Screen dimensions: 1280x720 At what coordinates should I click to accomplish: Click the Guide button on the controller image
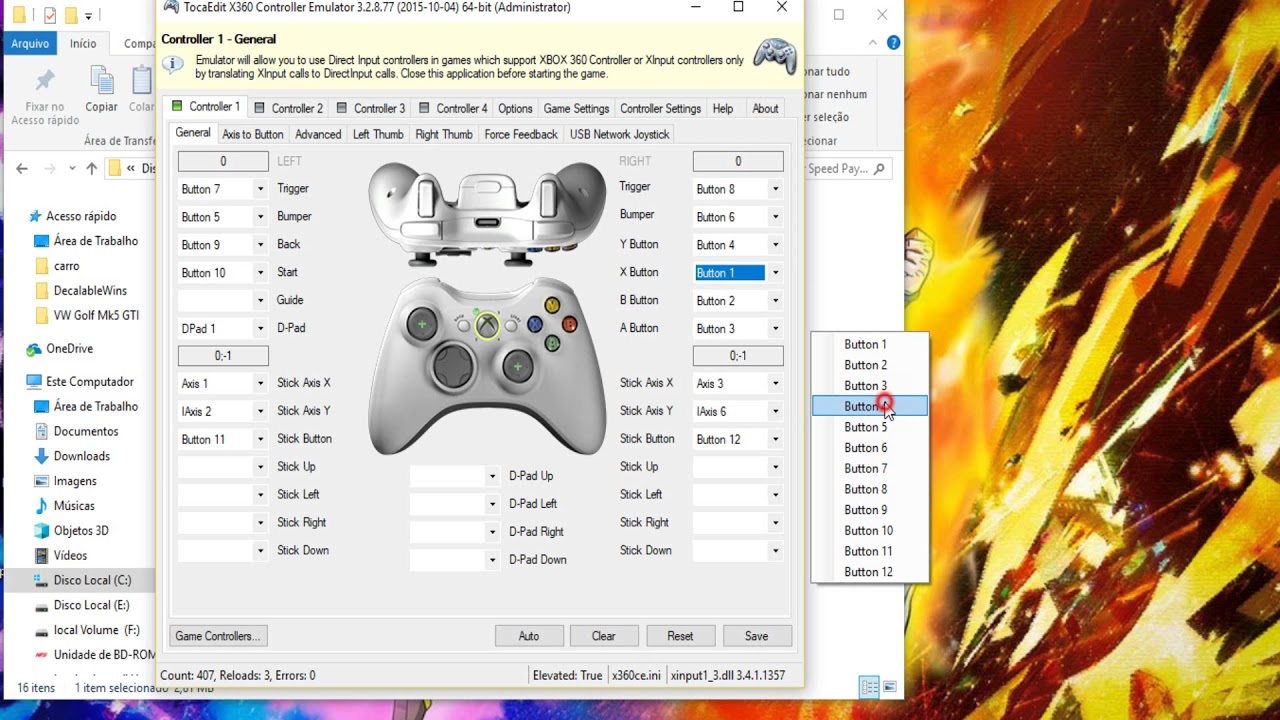point(487,325)
